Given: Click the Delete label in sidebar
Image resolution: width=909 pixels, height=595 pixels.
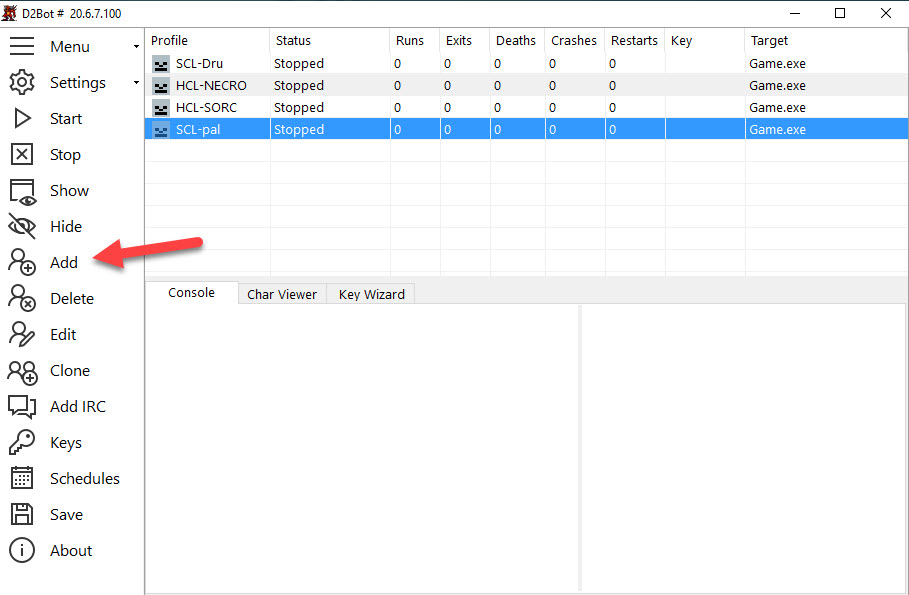Looking at the screenshot, I should [72, 299].
